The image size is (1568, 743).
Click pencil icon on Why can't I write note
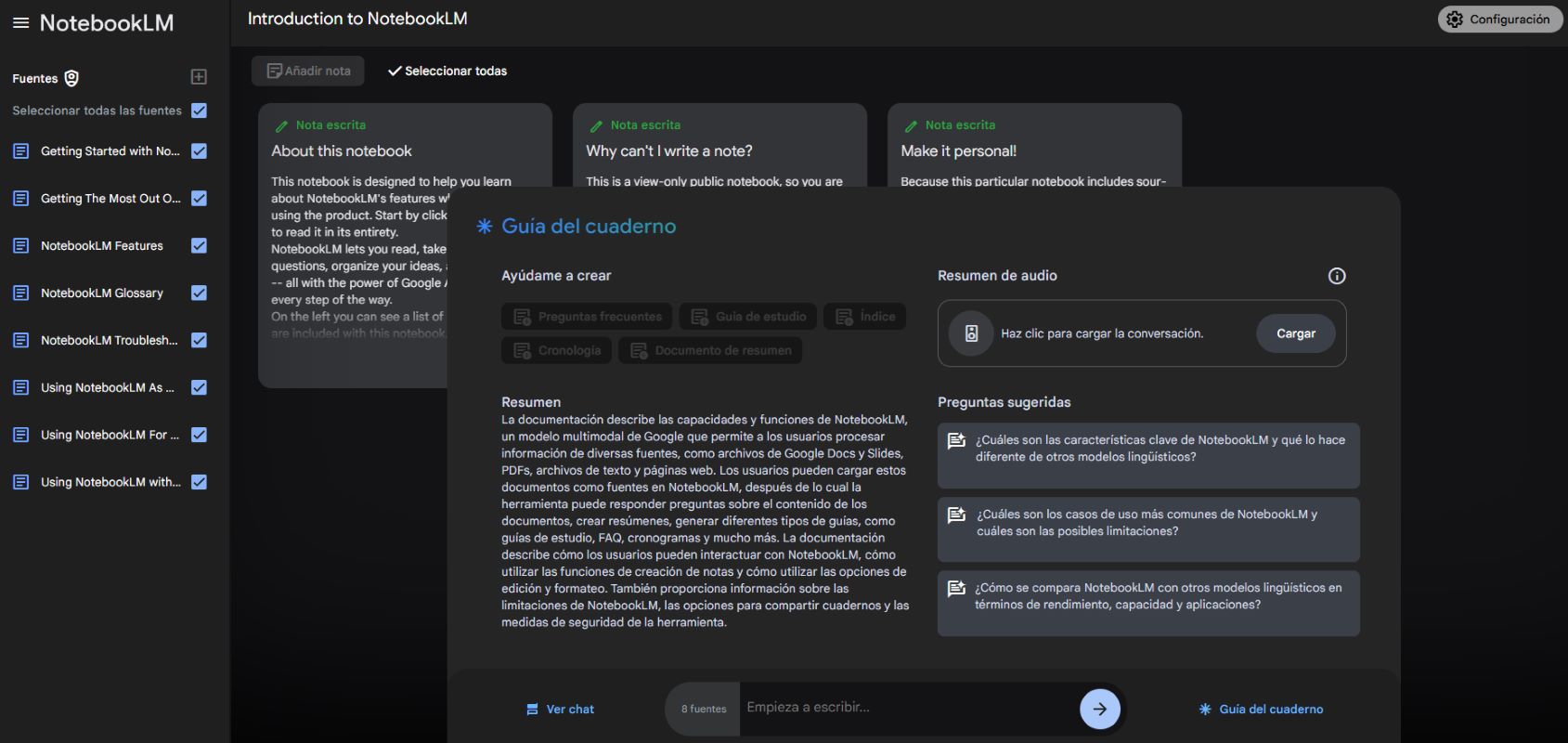(596, 125)
